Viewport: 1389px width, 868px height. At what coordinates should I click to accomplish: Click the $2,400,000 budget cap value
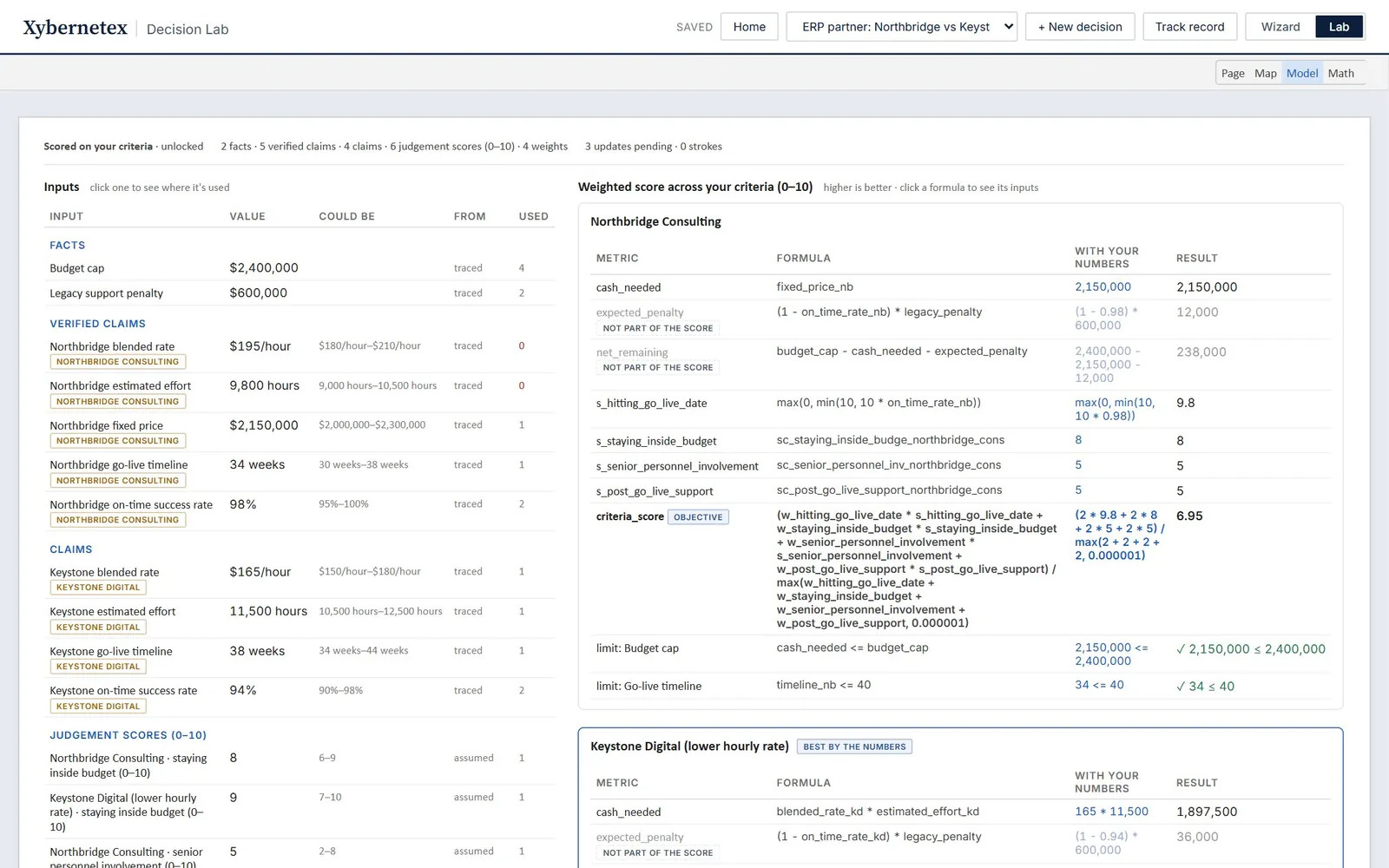click(264, 267)
